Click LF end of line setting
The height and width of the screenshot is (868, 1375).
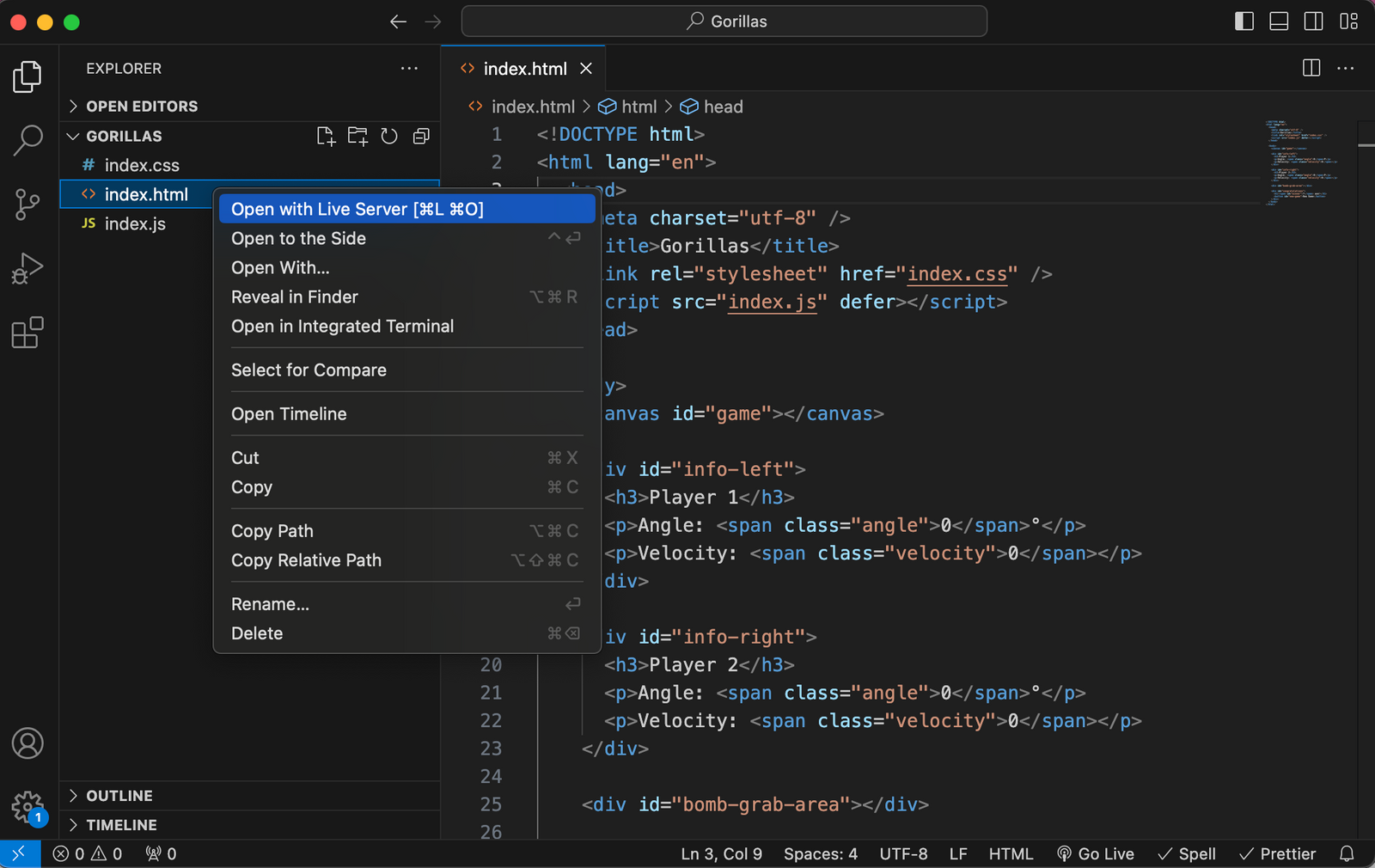tap(958, 853)
